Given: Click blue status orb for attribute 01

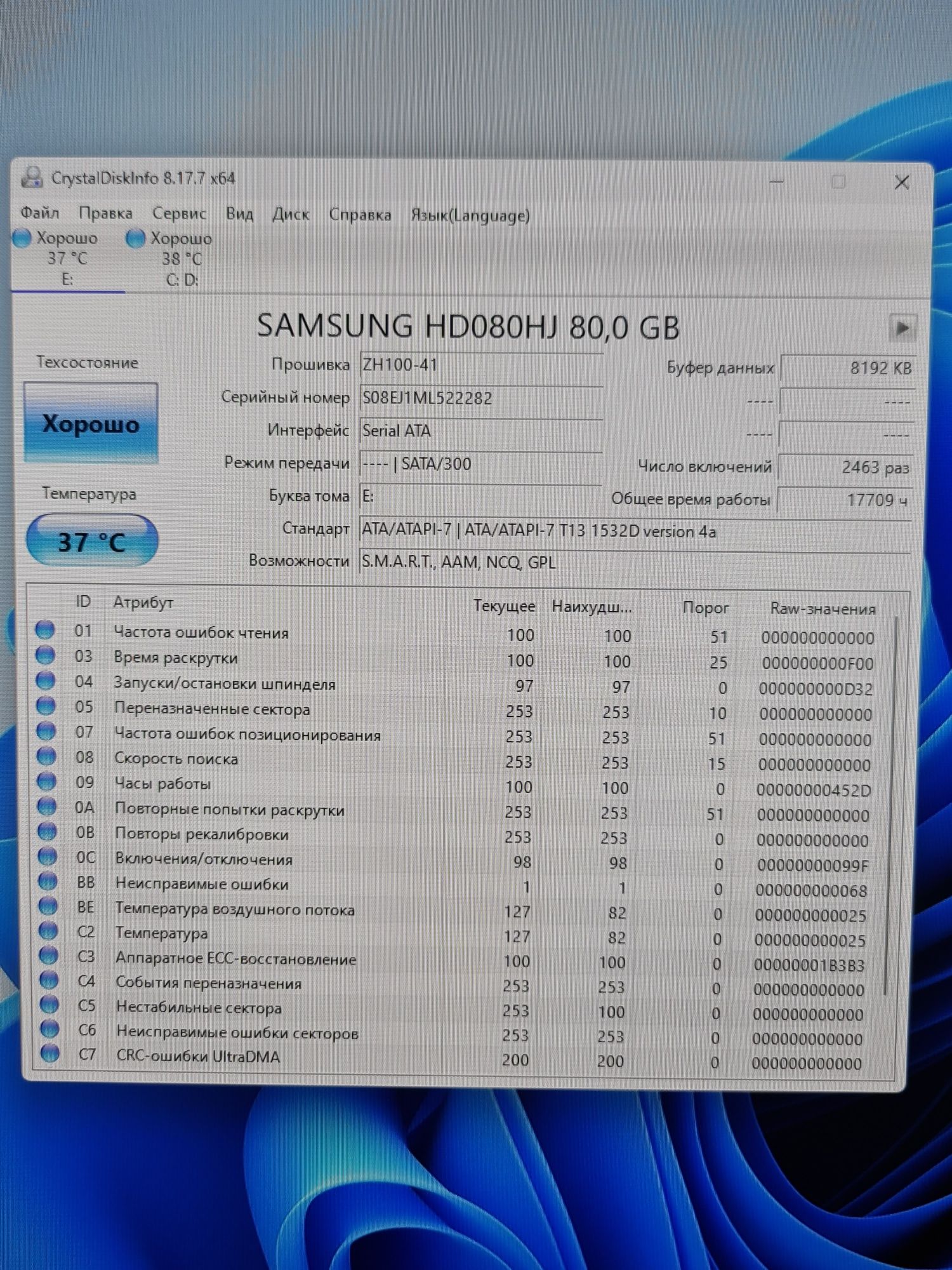Looking at the screenshot, I should (45, 629).
